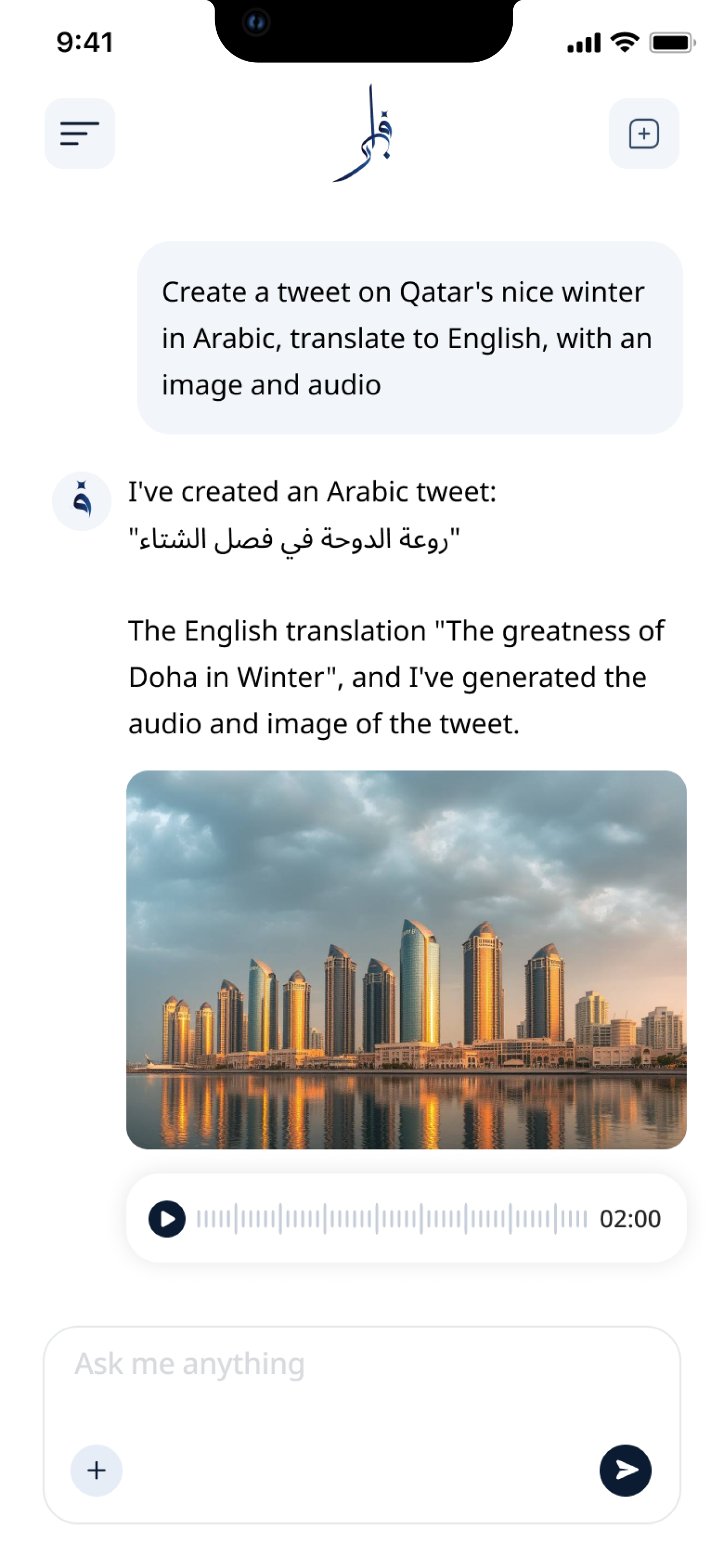
Task: Open attachments with the plus button
Action: (96, 1470)
